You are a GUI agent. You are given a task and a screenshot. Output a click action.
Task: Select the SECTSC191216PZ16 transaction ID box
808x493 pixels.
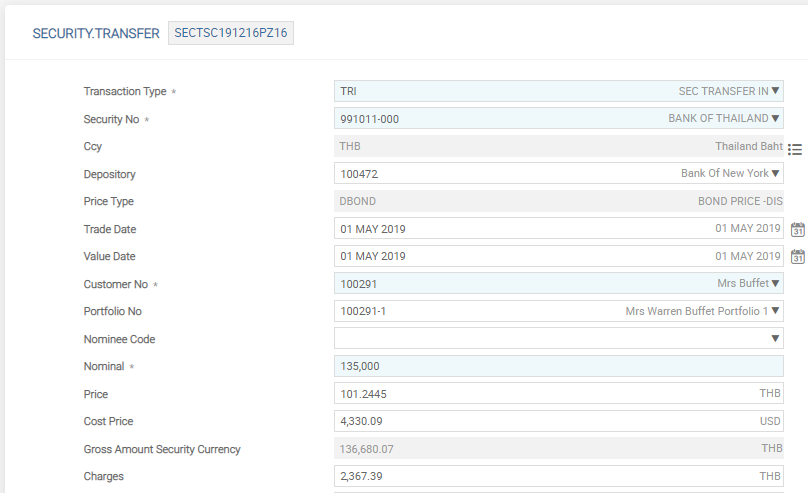click(230, 33)
